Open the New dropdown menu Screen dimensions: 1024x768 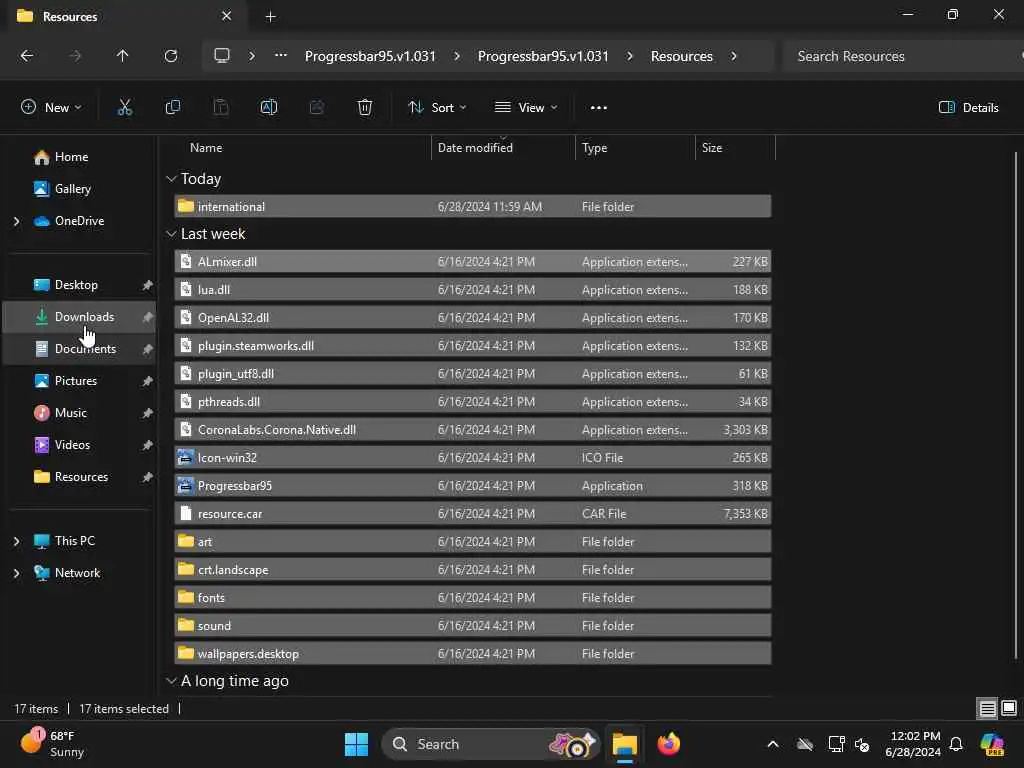coord(51,108)
